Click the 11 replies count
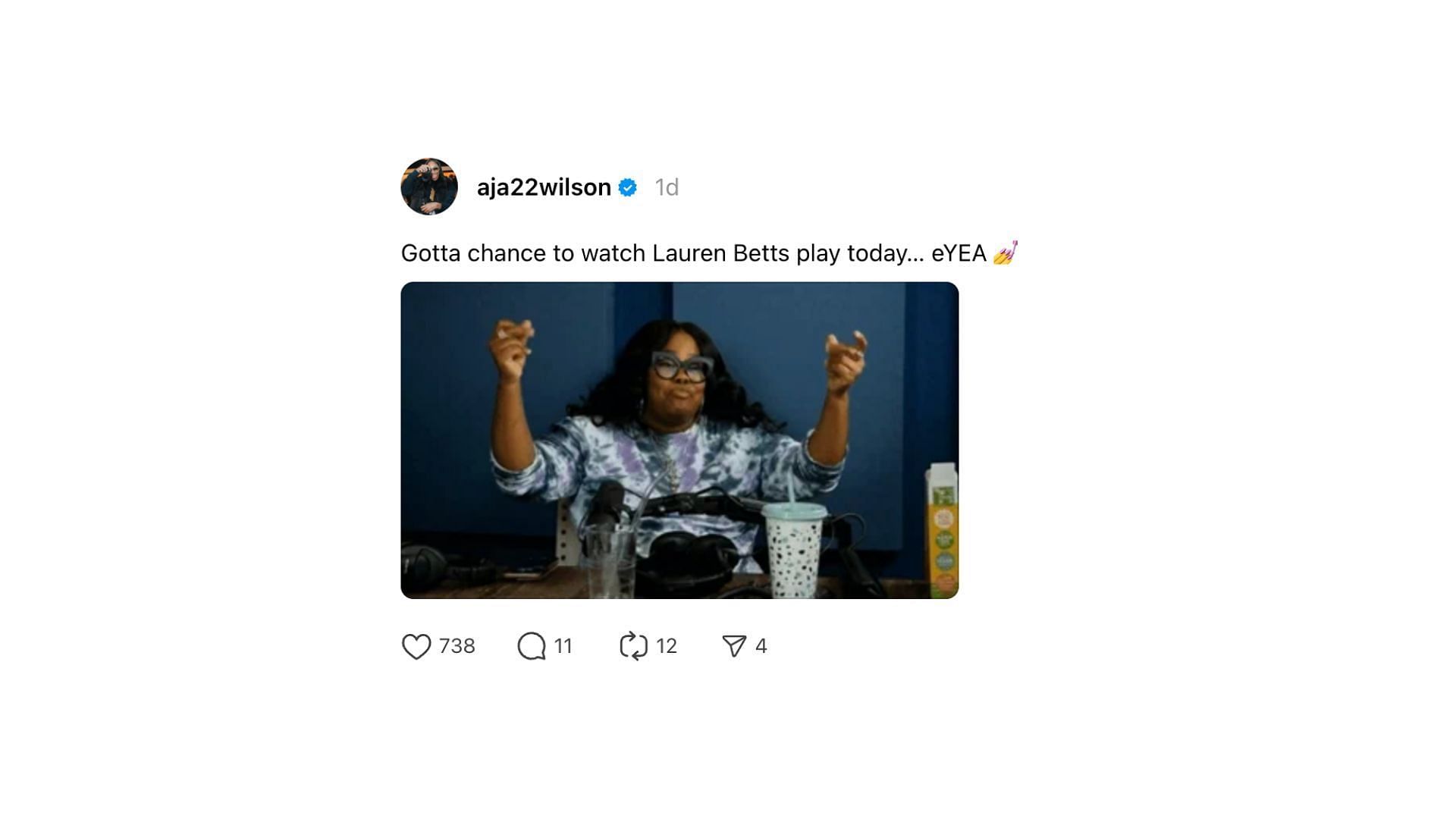This screenshot has height=819, width=1456. [563, 646]
